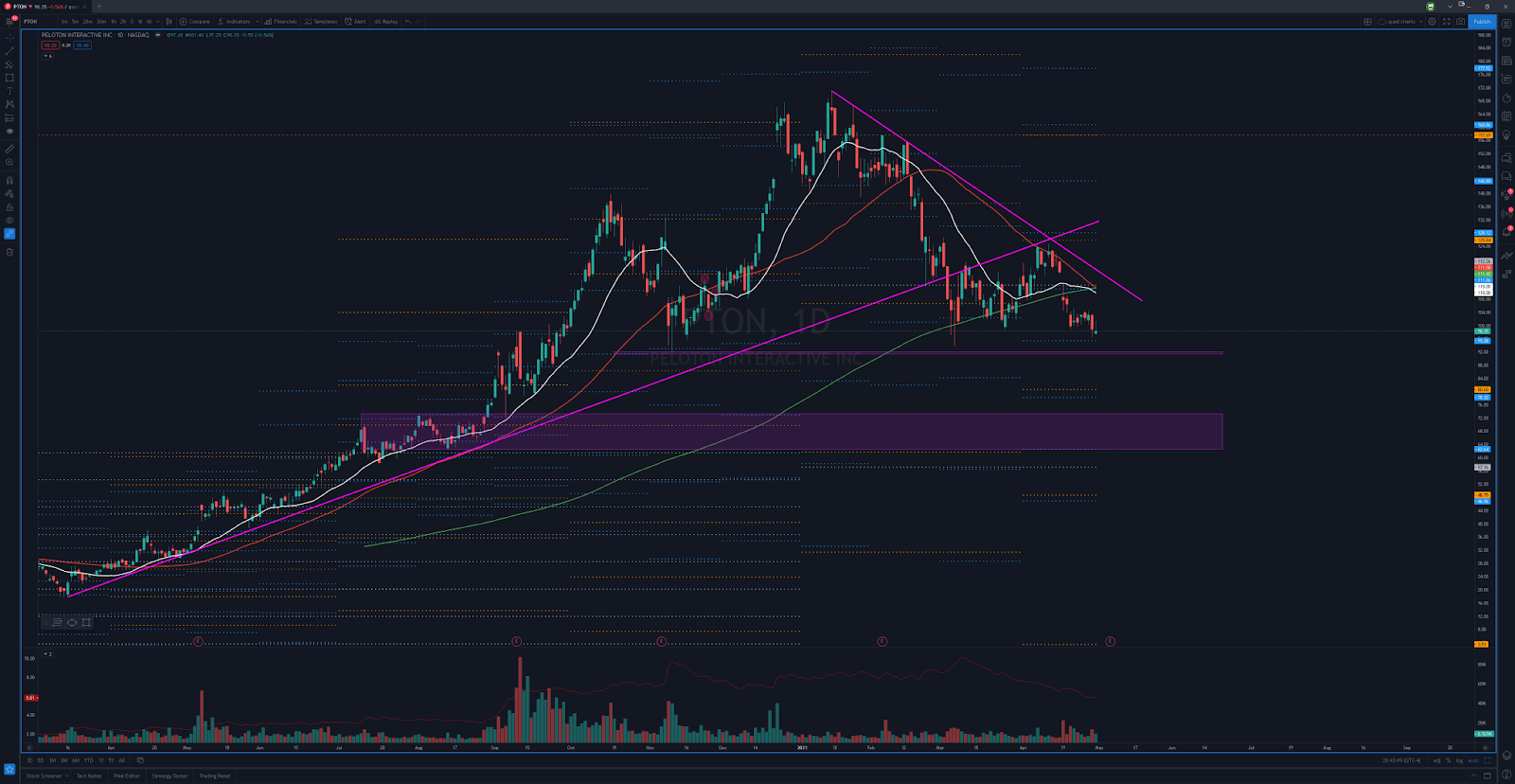Take a chart snapshot with the camera
The height and width of the screenshot is (784, 1515).
(x=1460, y=22)
